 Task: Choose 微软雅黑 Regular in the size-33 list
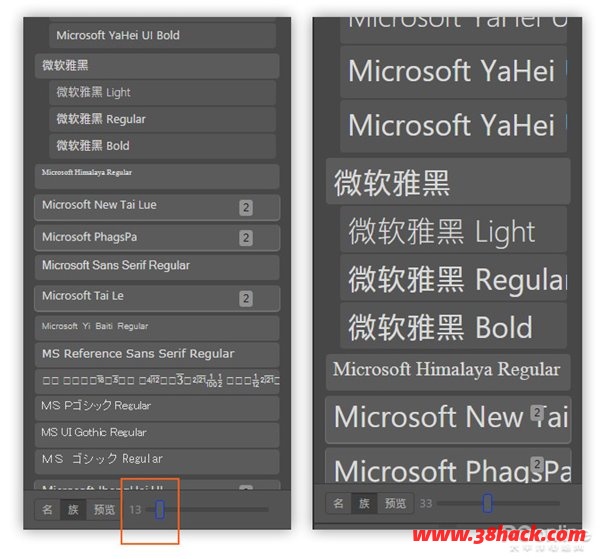point(453,278)
